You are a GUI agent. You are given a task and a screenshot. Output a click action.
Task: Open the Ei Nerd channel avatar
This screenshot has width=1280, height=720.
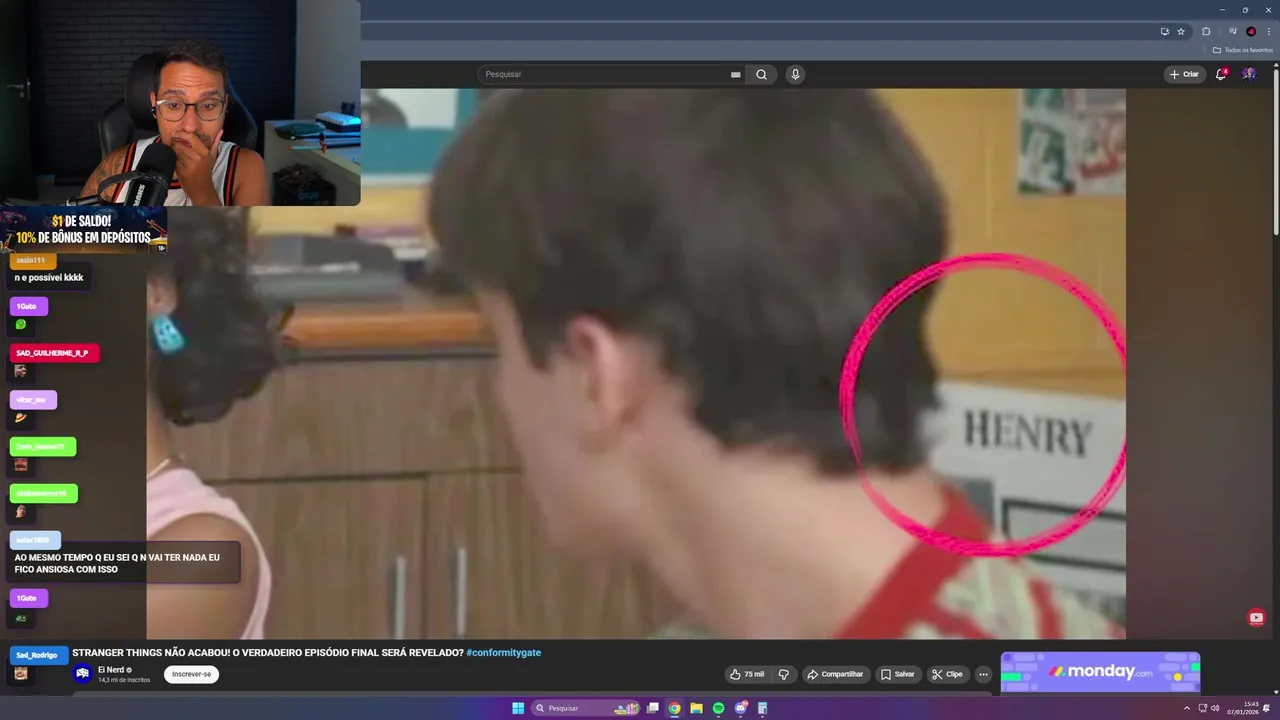point(83,674)
